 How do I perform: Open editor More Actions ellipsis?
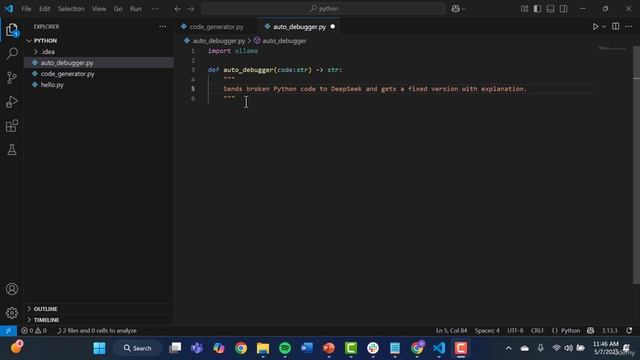(x=628, y=27)
